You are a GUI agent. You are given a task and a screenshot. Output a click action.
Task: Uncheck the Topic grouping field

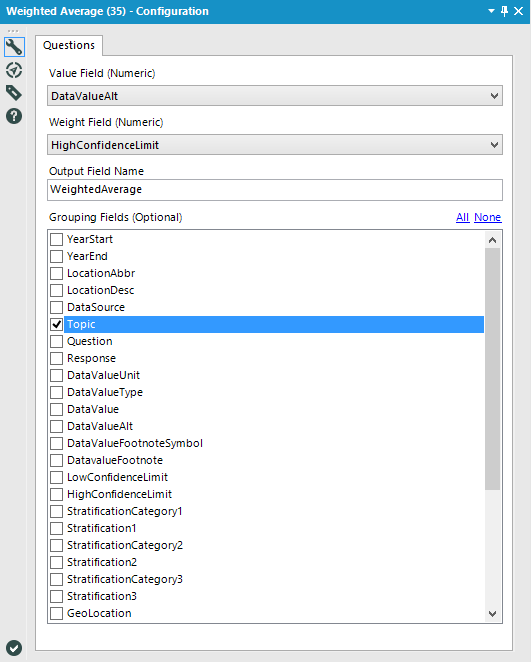57,324
